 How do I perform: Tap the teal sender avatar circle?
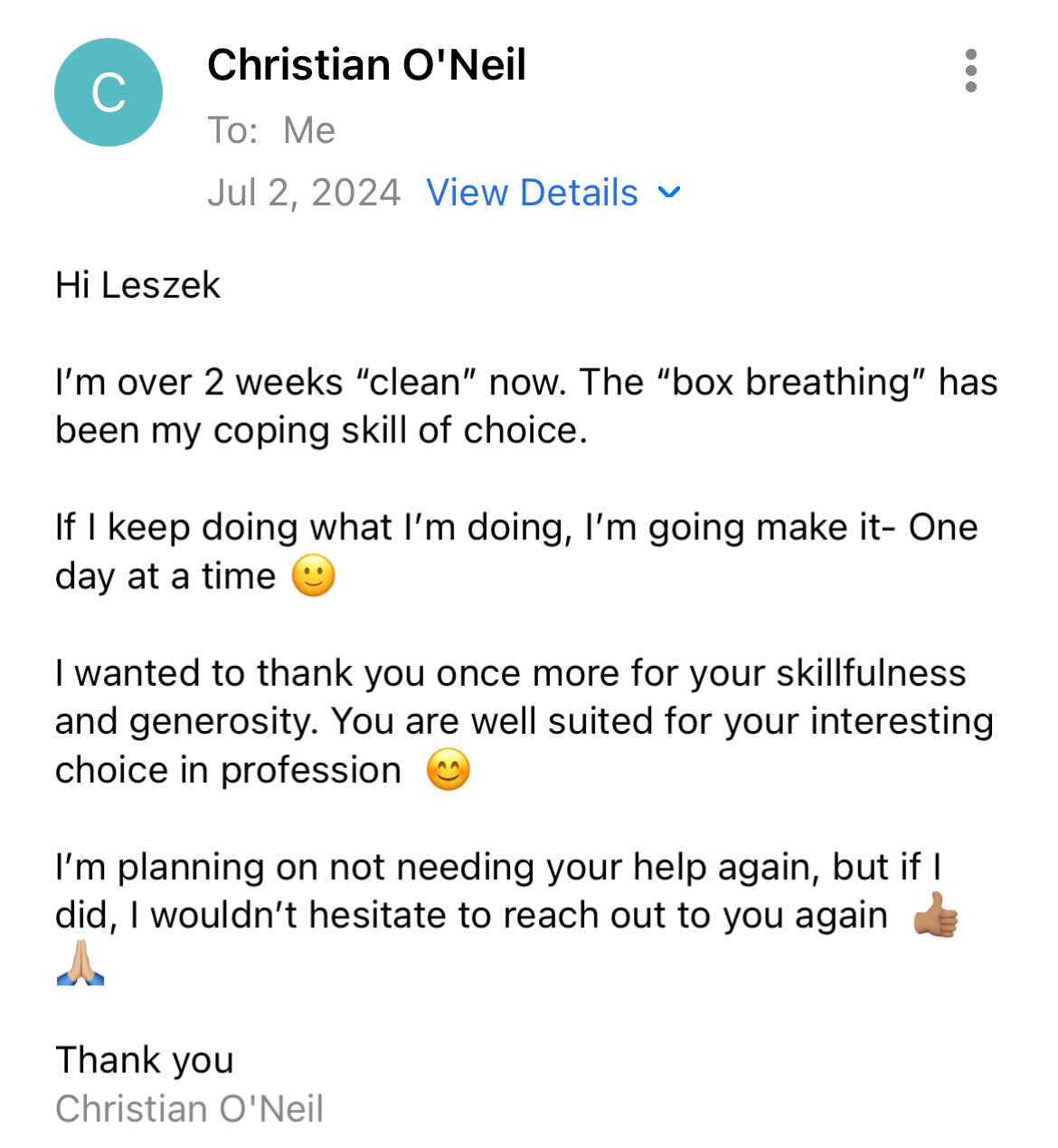tap(109, 92)
